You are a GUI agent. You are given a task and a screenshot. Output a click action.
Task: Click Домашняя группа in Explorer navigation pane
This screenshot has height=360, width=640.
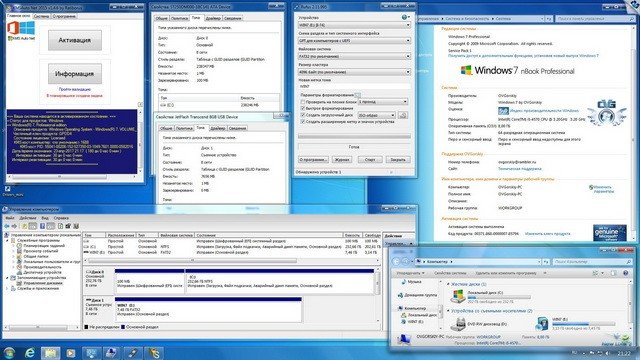click(420, 295)
